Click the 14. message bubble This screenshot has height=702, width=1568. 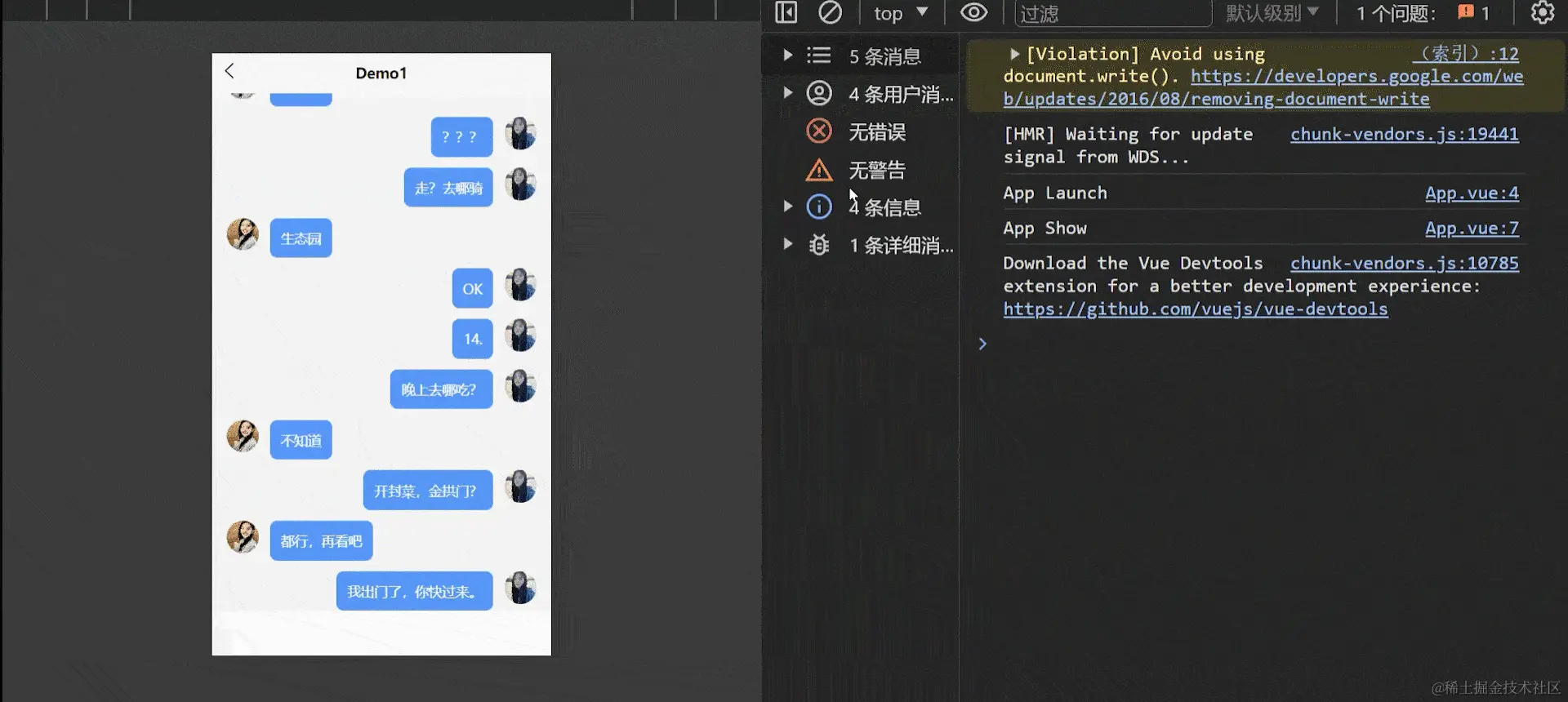(x=472, y=339)
